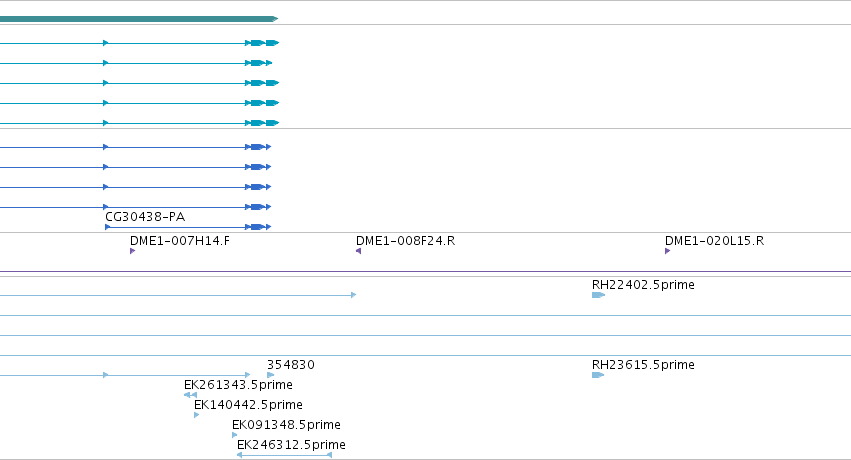This screenshot has width=851, height=460.
Task: Select the thick teal gene span bar
Action: pyautogui.click(x=139, y=19)
